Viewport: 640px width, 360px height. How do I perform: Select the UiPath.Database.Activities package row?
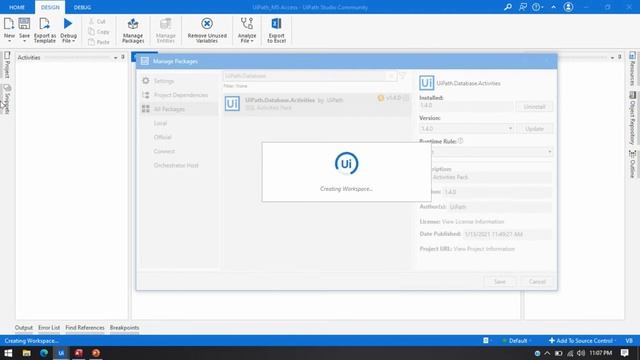317,104
